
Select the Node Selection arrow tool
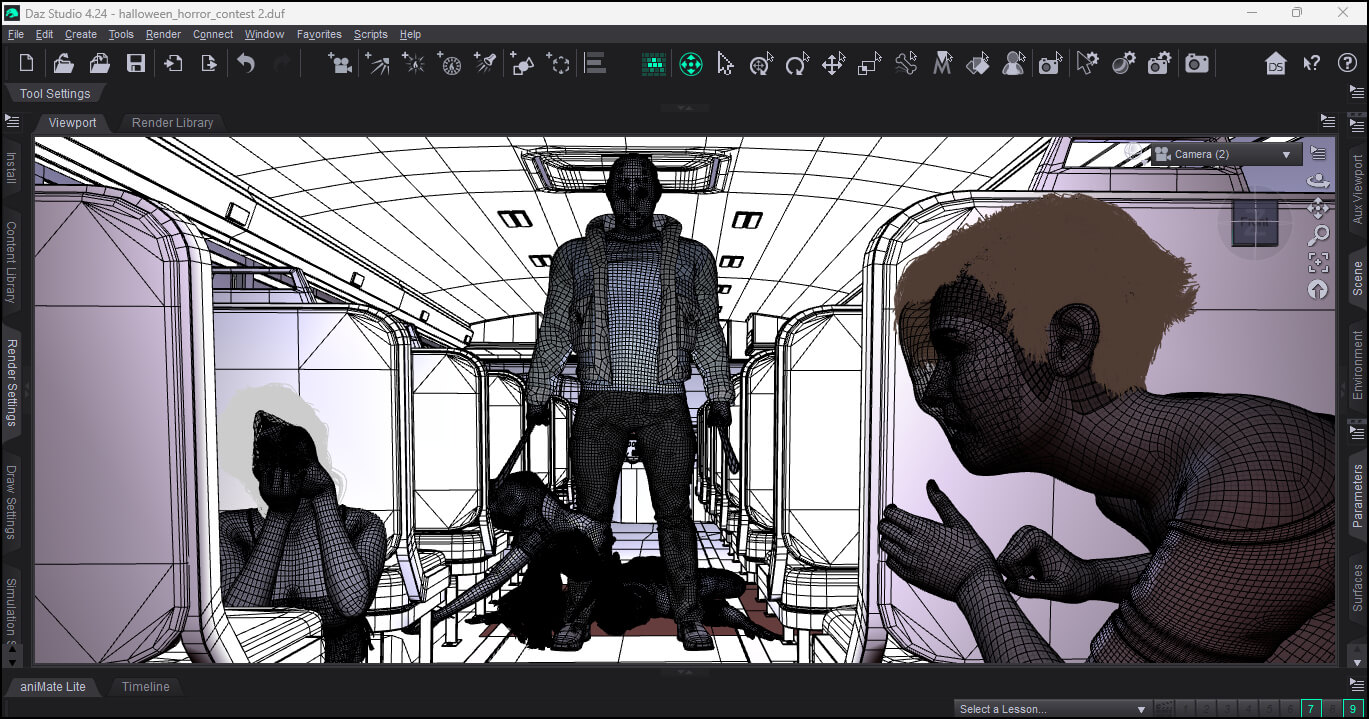726,64
